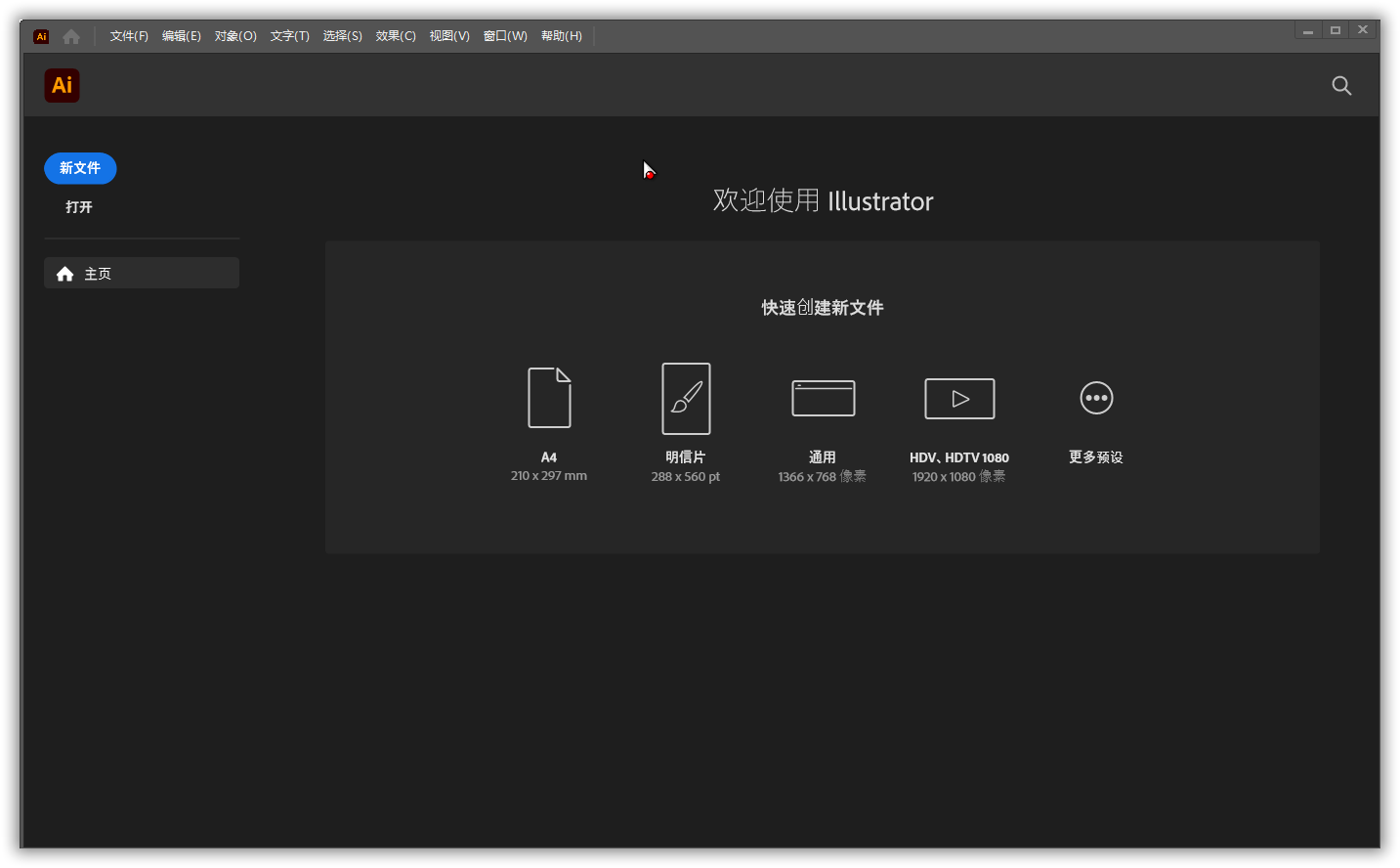Click the 打开 open button
The width and height of the screenshot is (1400, 868).
tap(79, 207)
